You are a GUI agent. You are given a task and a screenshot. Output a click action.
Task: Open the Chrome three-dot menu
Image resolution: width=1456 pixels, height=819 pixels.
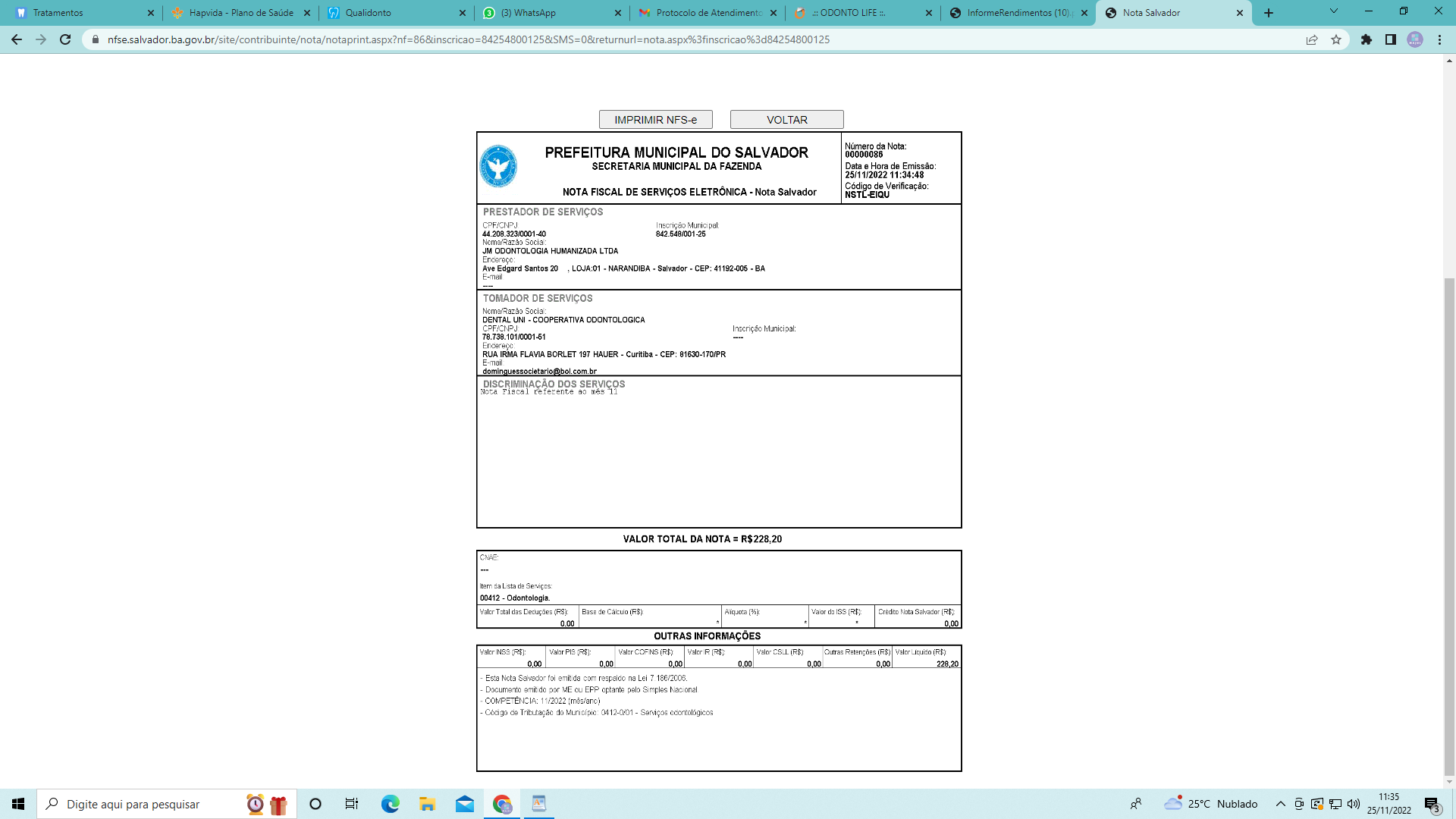click(1439, 39)
